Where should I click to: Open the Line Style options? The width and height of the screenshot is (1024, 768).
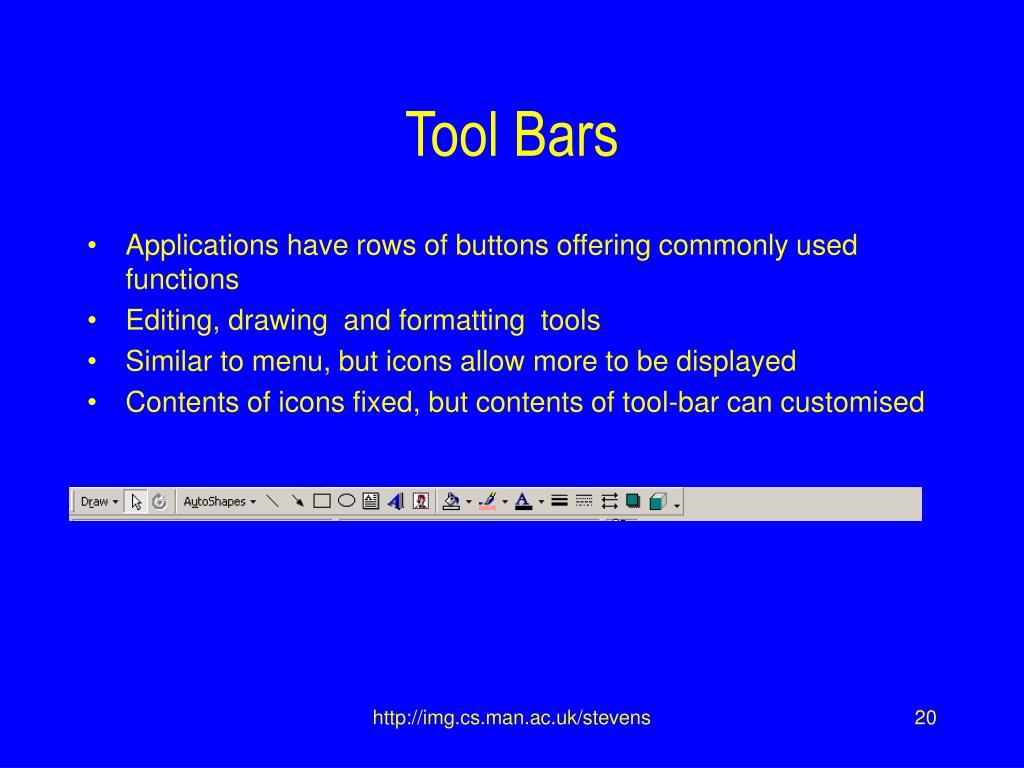(x=559, y=502)
